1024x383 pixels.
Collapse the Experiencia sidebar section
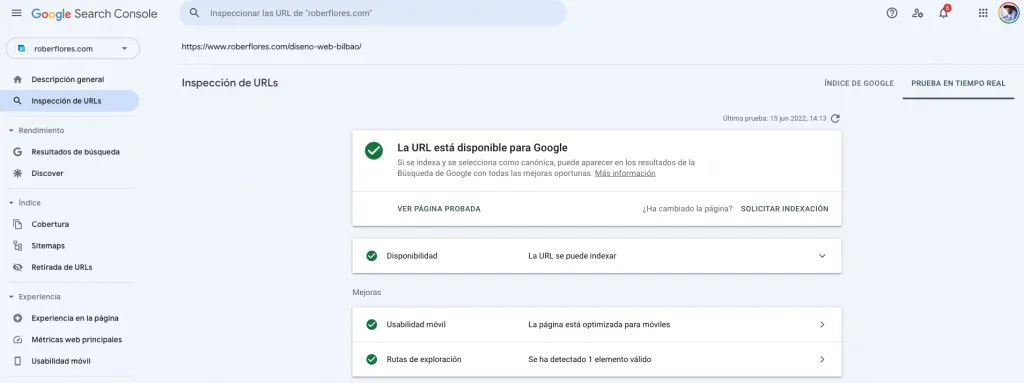[x=12, y=297]
